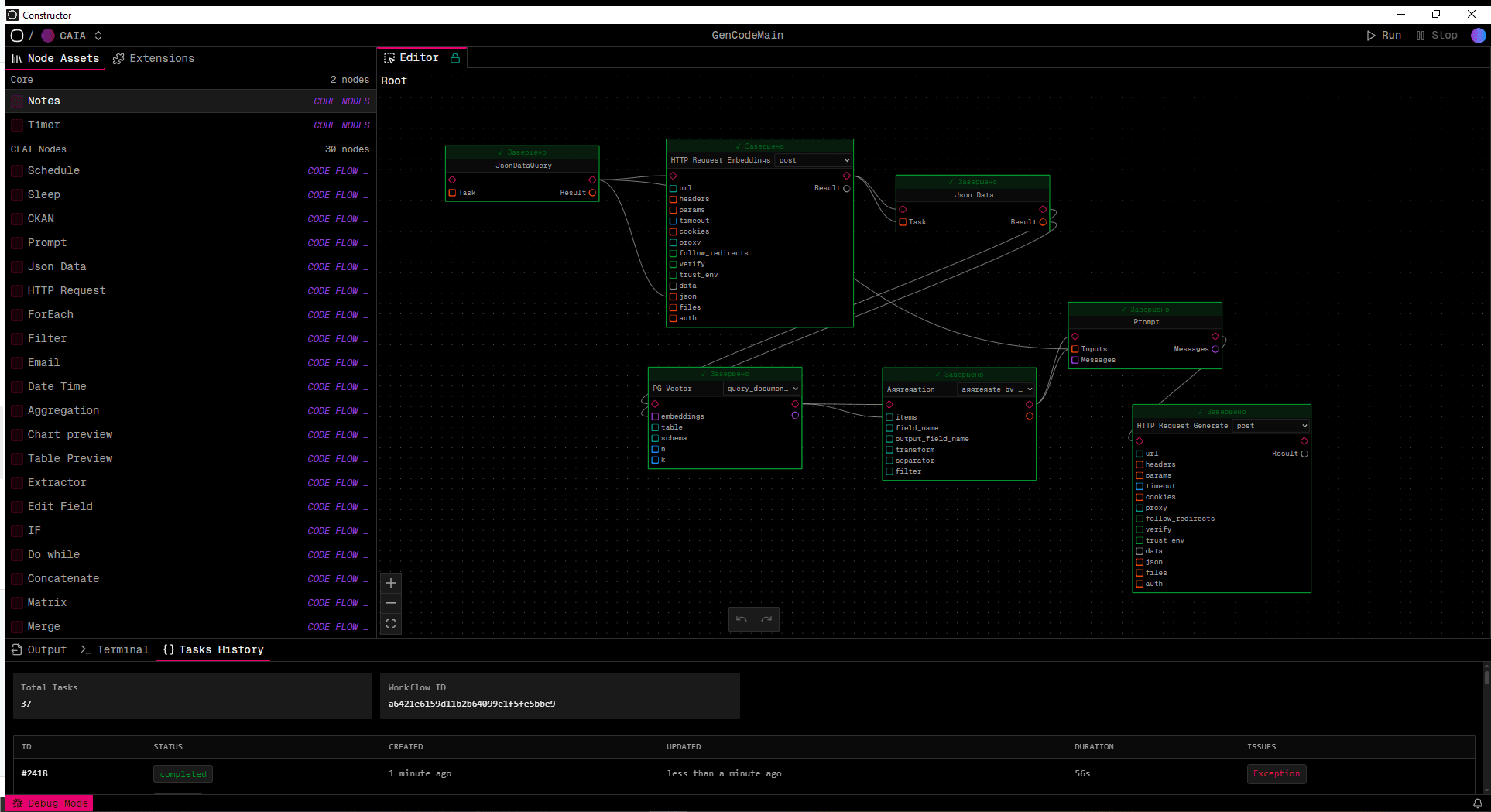Click the redo arrow icon
The height and width of the screenshot is (812, 1491).
(766, 619)
